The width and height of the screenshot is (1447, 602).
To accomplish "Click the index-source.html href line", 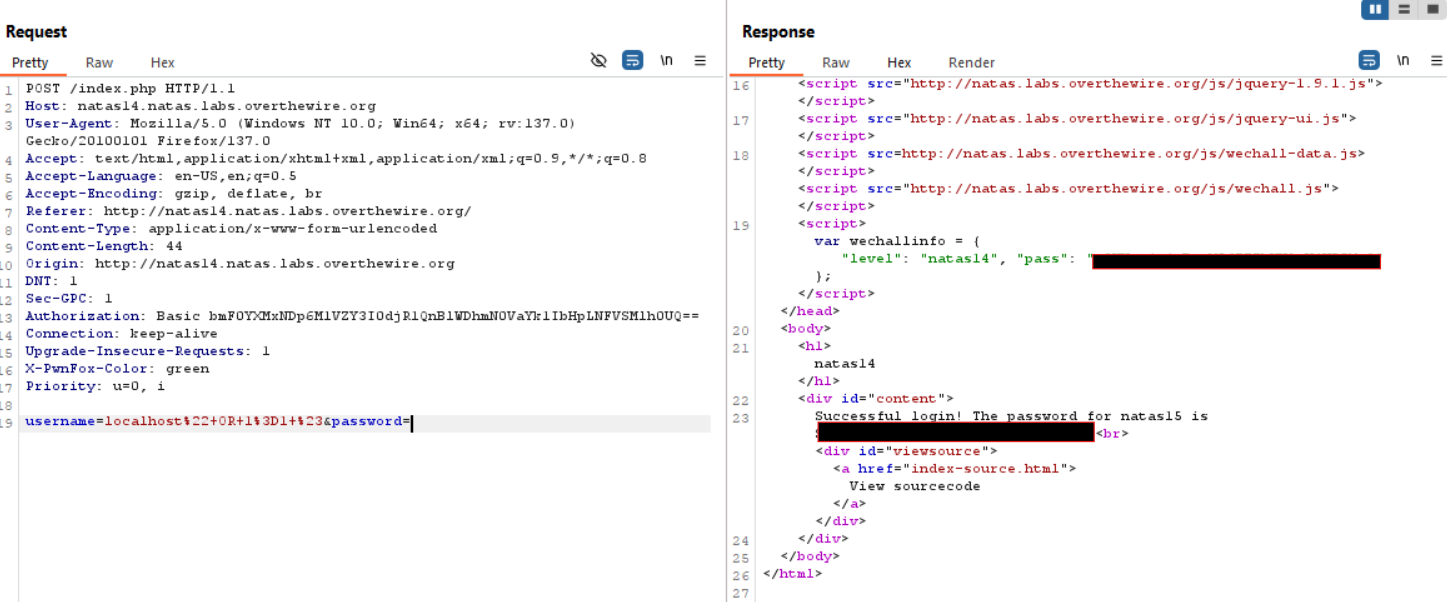I will tap(953, 468).
